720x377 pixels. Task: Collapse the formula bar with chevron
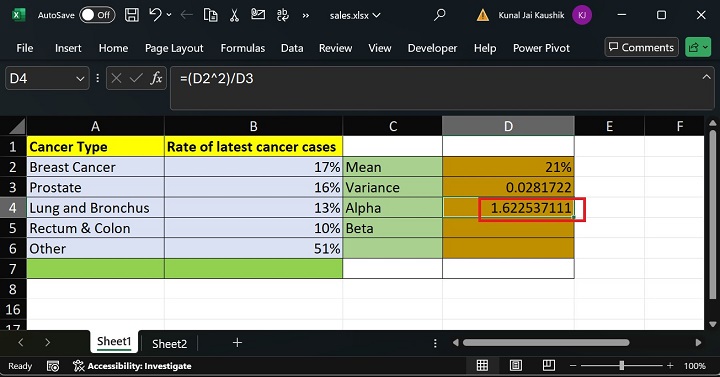tap(706, 77)
